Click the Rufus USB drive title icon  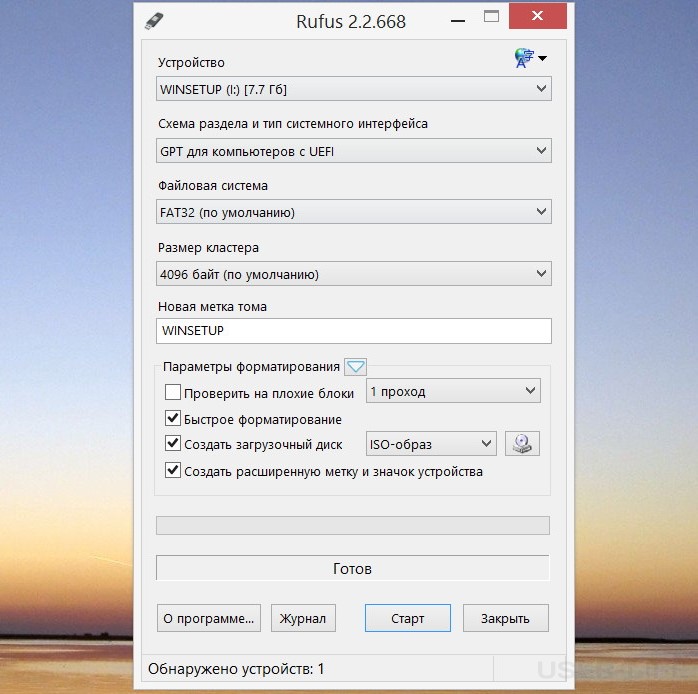(x=154, y=21)
